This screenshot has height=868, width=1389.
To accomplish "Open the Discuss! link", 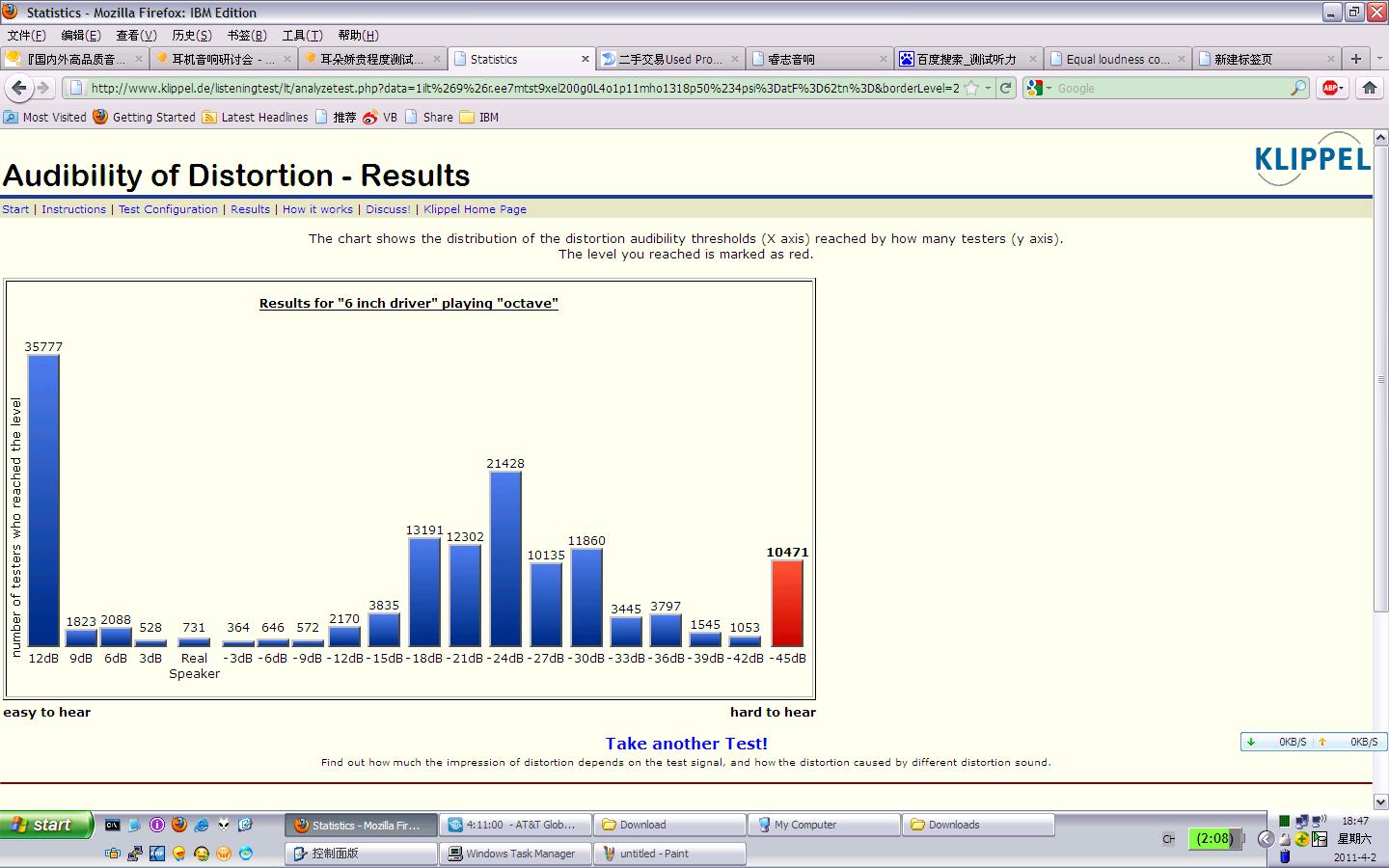I will (388, 209).
